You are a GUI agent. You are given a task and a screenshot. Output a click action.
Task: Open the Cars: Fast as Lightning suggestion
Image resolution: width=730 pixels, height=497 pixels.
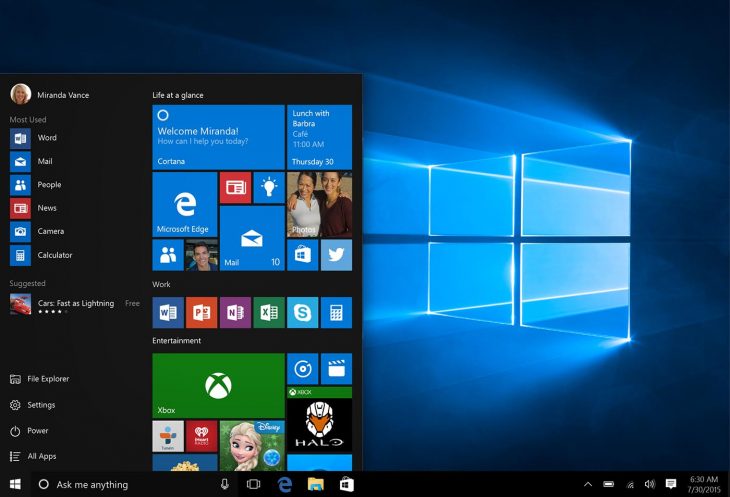pos(74,305)
